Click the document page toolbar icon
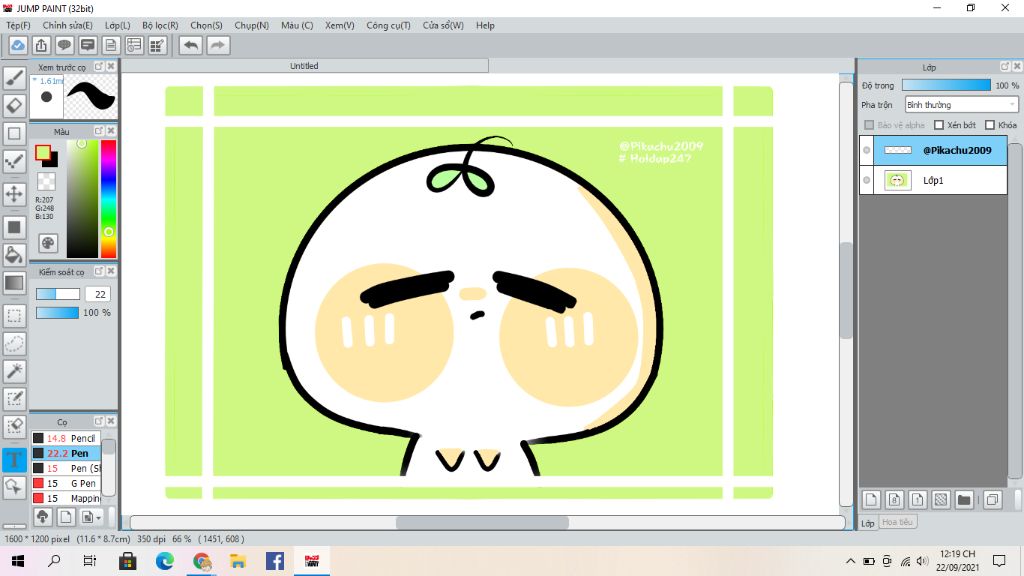The image size is (1024, 576). [111, 45]
